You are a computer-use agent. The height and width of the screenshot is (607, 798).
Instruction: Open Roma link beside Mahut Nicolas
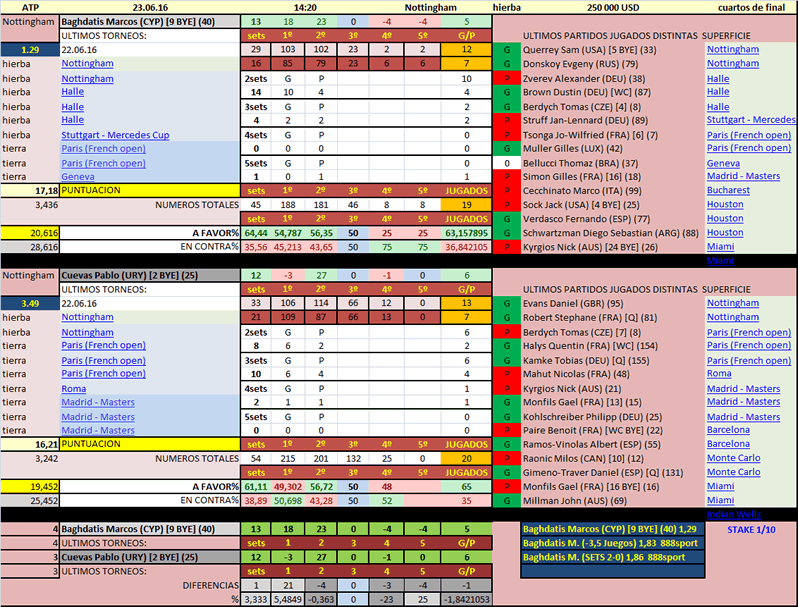point(719,373)
